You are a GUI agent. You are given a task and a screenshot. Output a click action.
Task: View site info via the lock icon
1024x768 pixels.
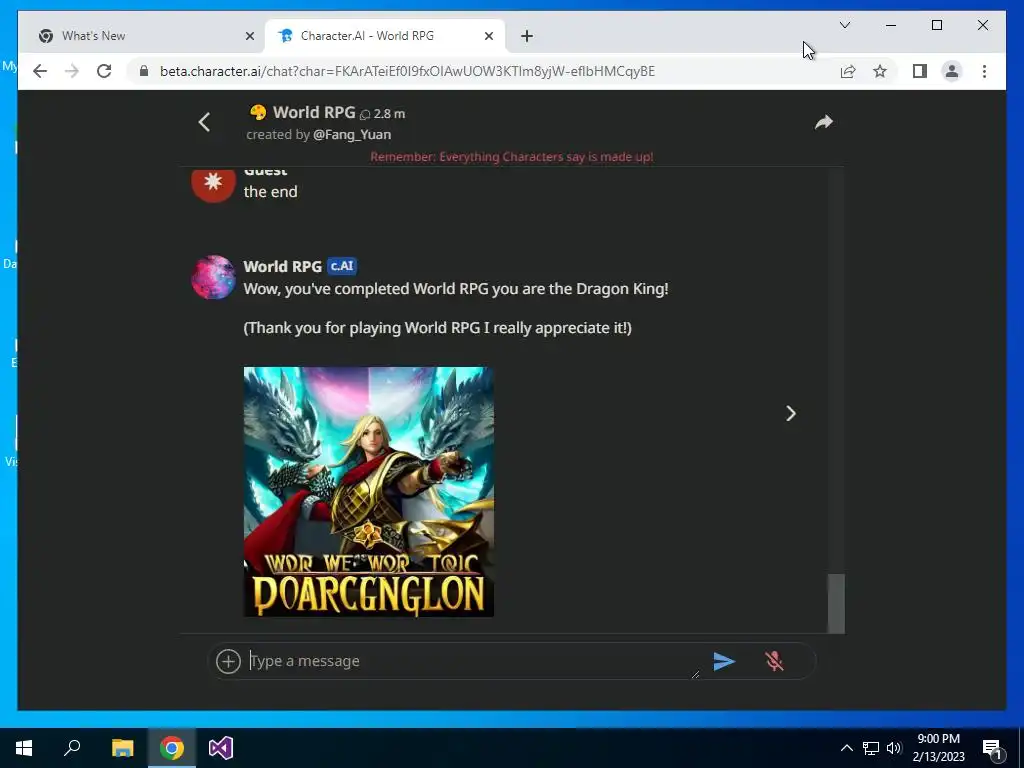coord(144,71)
